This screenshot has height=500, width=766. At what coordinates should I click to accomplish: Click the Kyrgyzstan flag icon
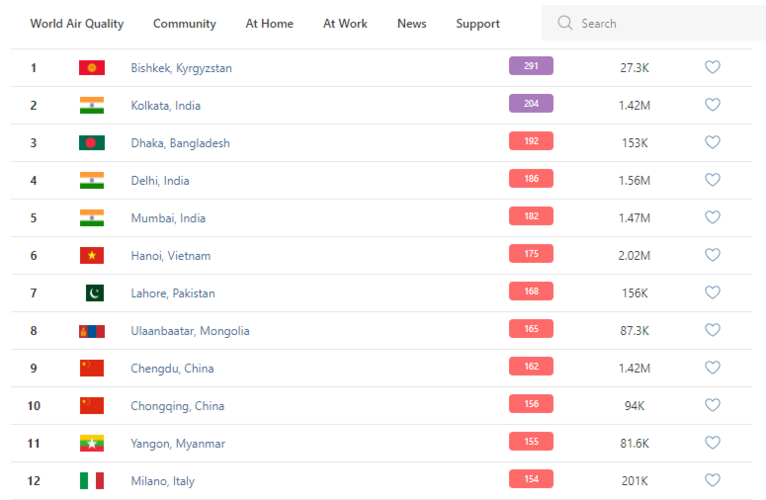point(92,68)
